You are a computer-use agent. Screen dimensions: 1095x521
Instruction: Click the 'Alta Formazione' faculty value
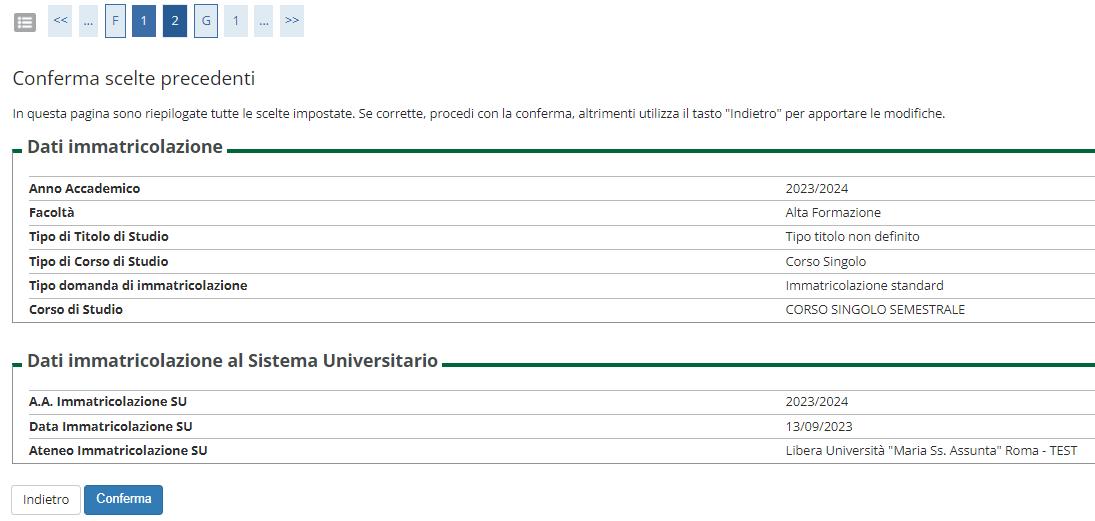pos(833,213)
